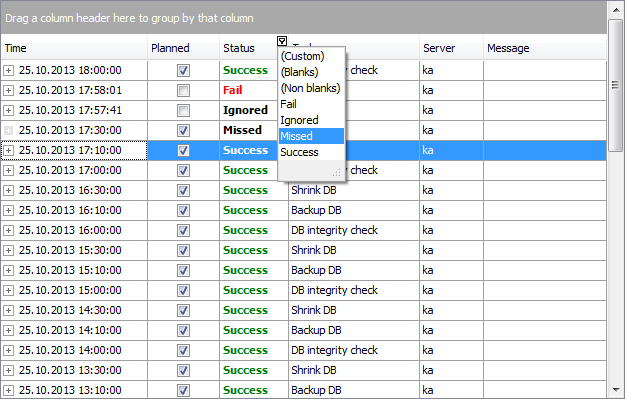625x399 pixels.
Task: Click the scroll down arrow
Action: [x=616, y=390]
